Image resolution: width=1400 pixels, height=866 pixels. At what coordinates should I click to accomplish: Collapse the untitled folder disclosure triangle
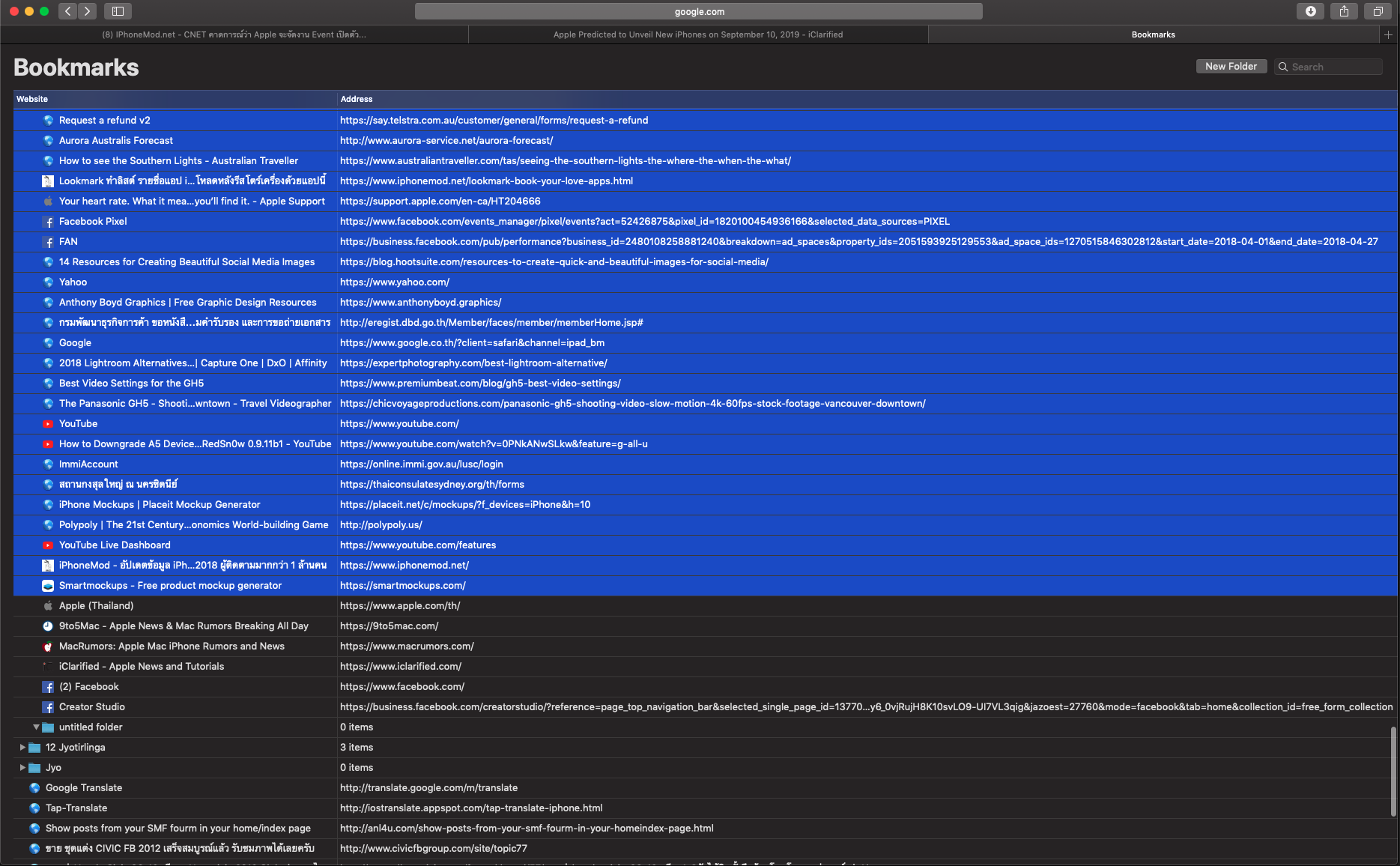coord(36,727)
